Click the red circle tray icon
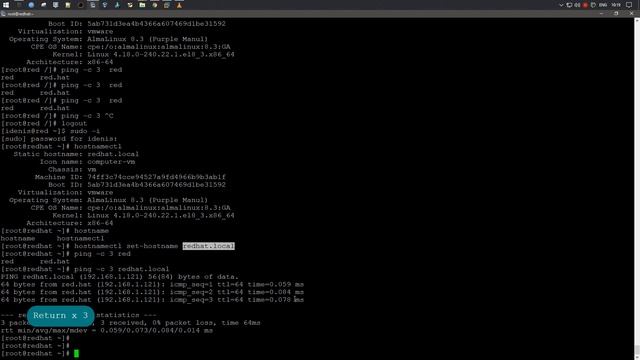The width and height of the screenshot is (640, 360). coord(585,5)
